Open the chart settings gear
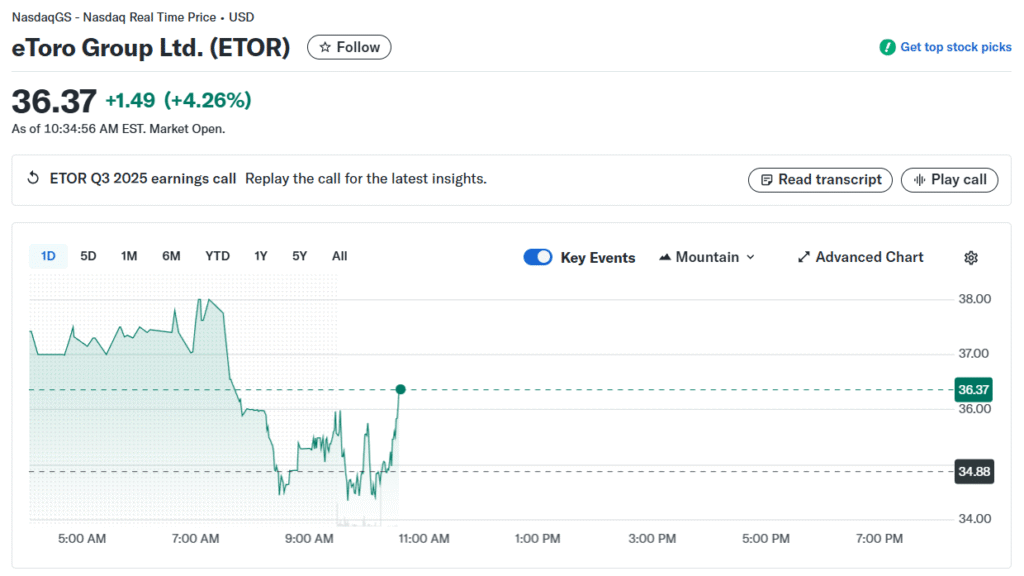This screenshot has height=576, width=1024. click(971, 257)
